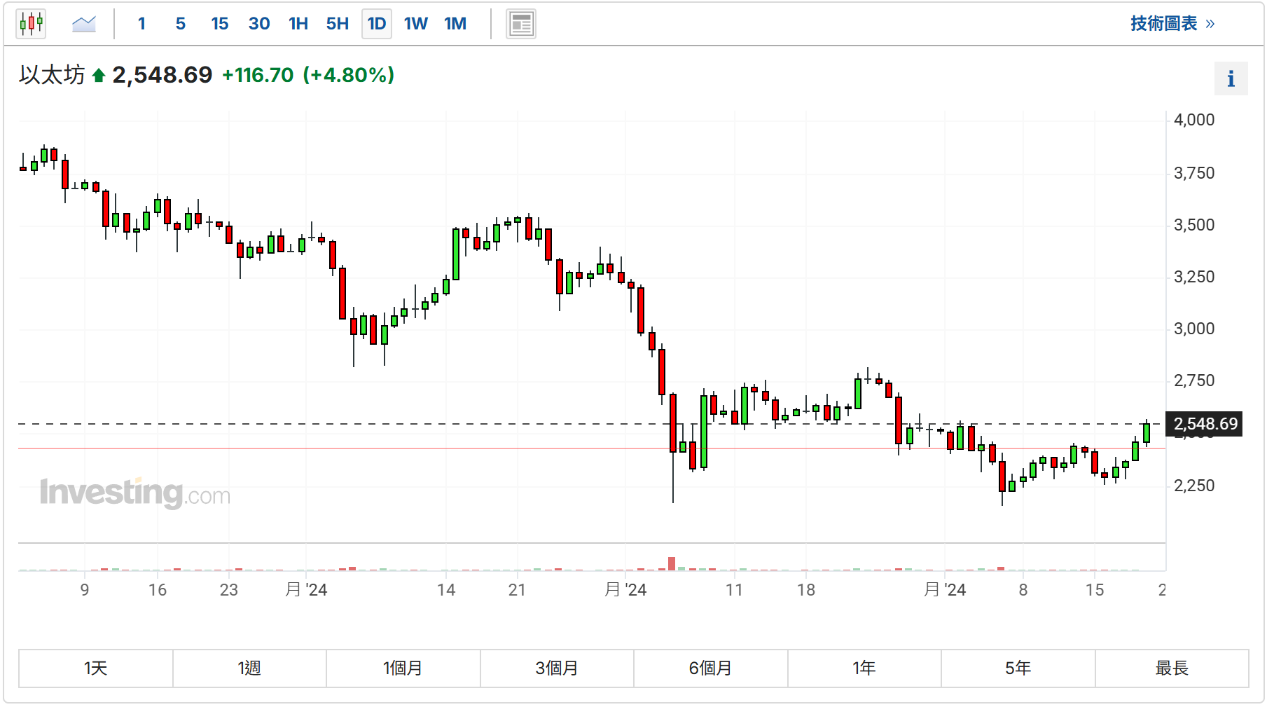Switch to the area chart icon
The width and height of the screenshot is (1267, 707).
pyautogui.click(x=84, y=23)
